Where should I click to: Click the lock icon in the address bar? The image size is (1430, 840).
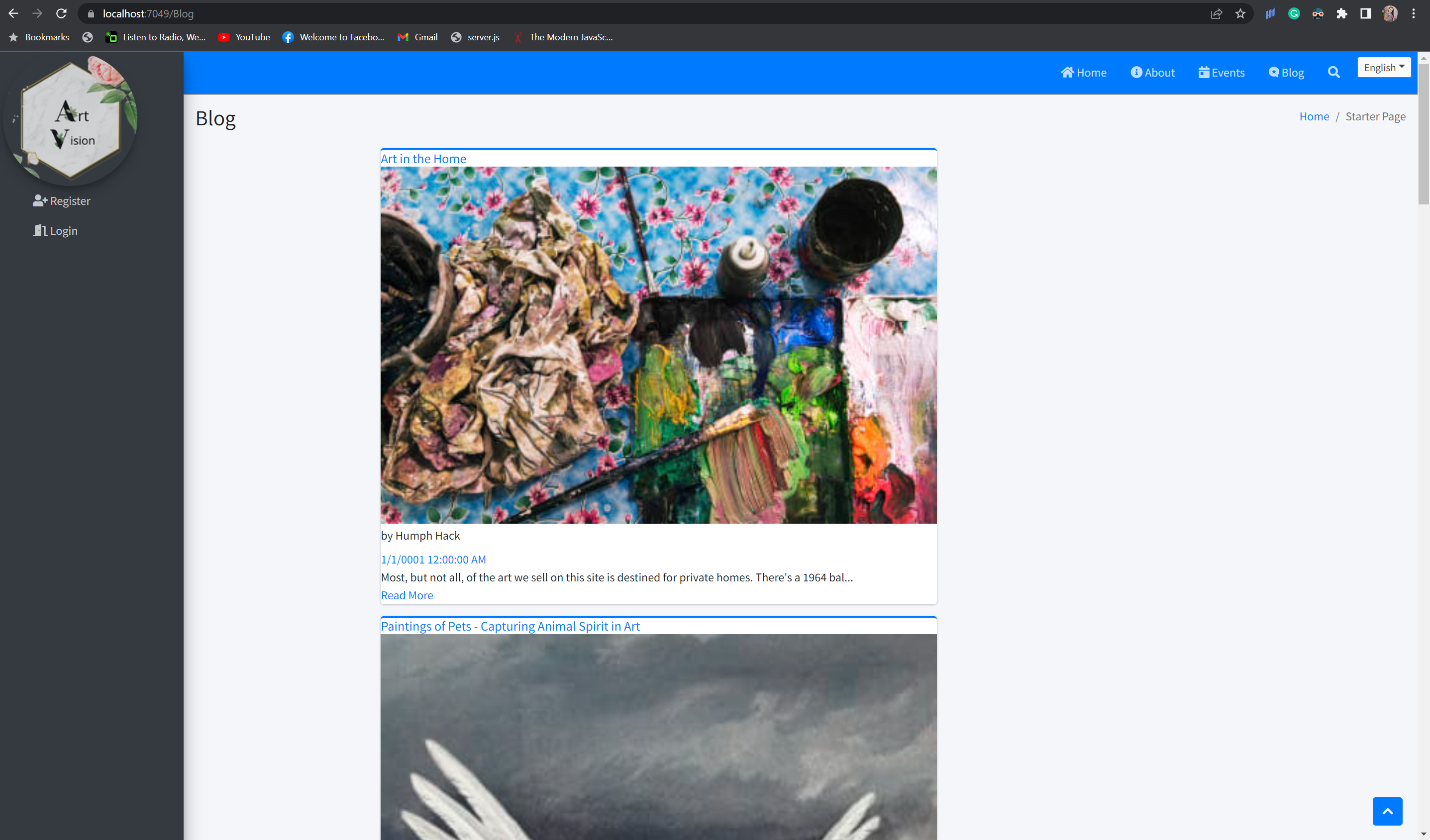(91, 13)
